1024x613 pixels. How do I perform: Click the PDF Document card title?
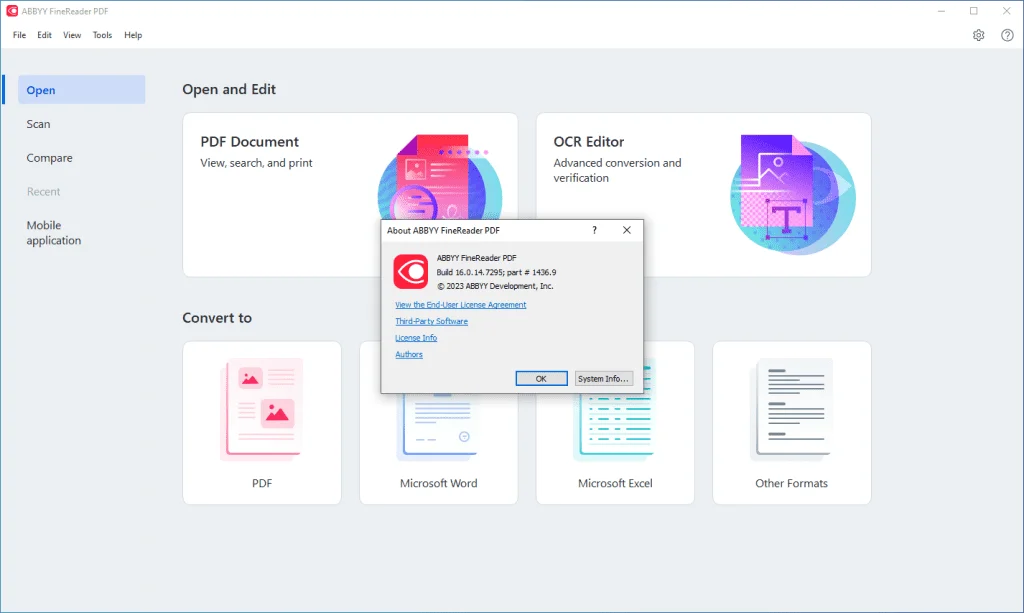[x=249, y=142]
